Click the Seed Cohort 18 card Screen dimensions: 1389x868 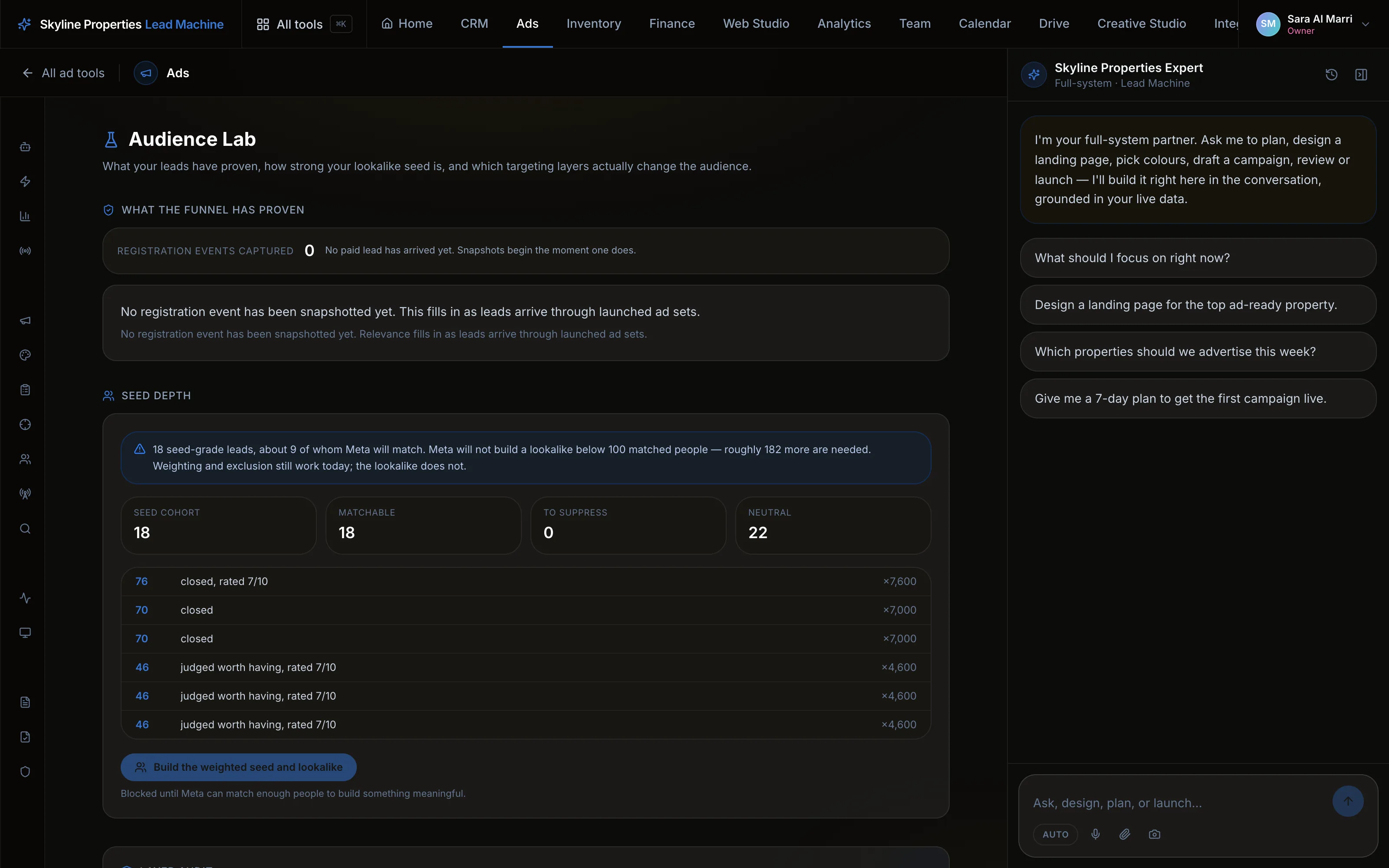[218, 525]
